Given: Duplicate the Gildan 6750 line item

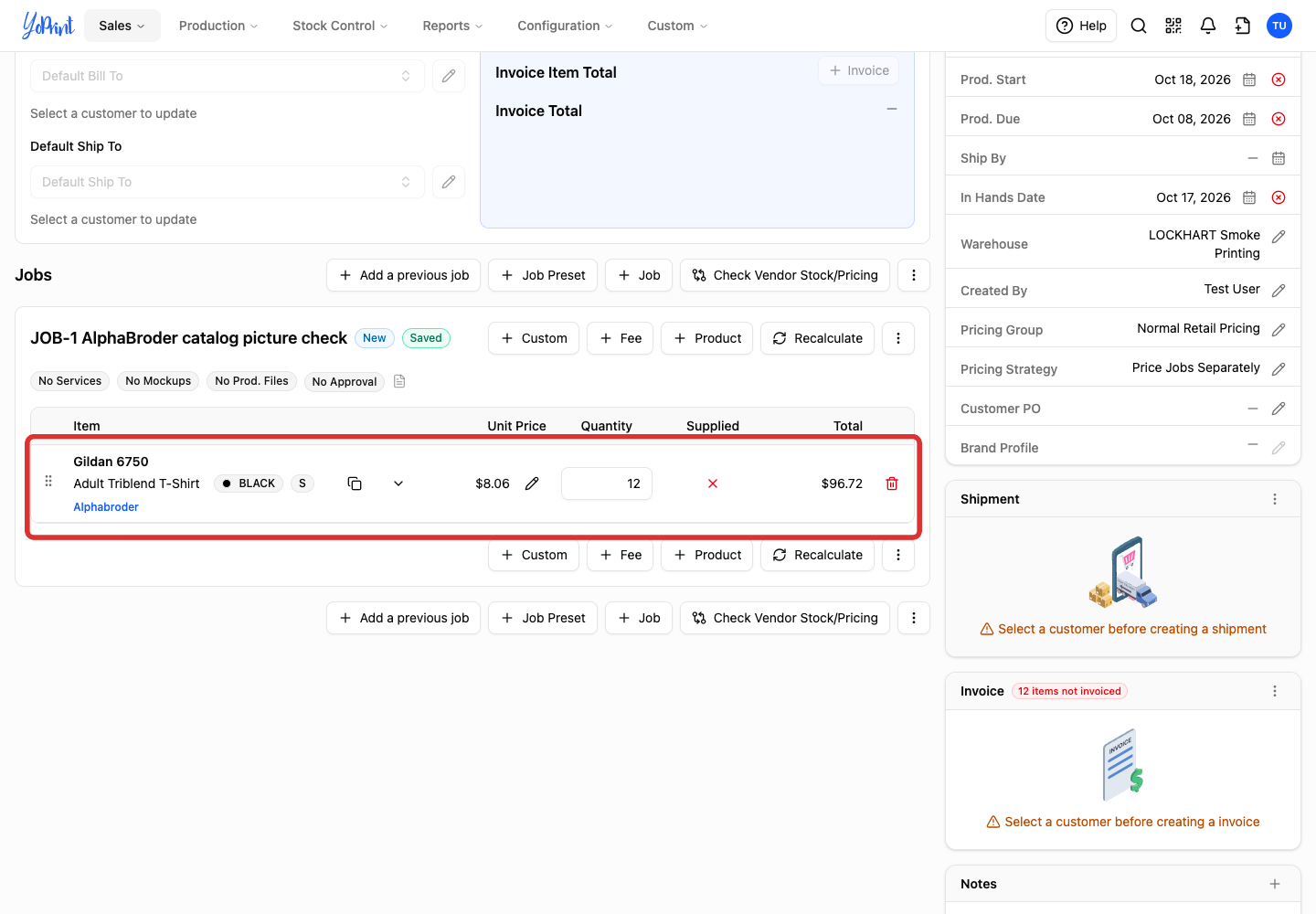Looking at the screenshot, I should [355, 484].
